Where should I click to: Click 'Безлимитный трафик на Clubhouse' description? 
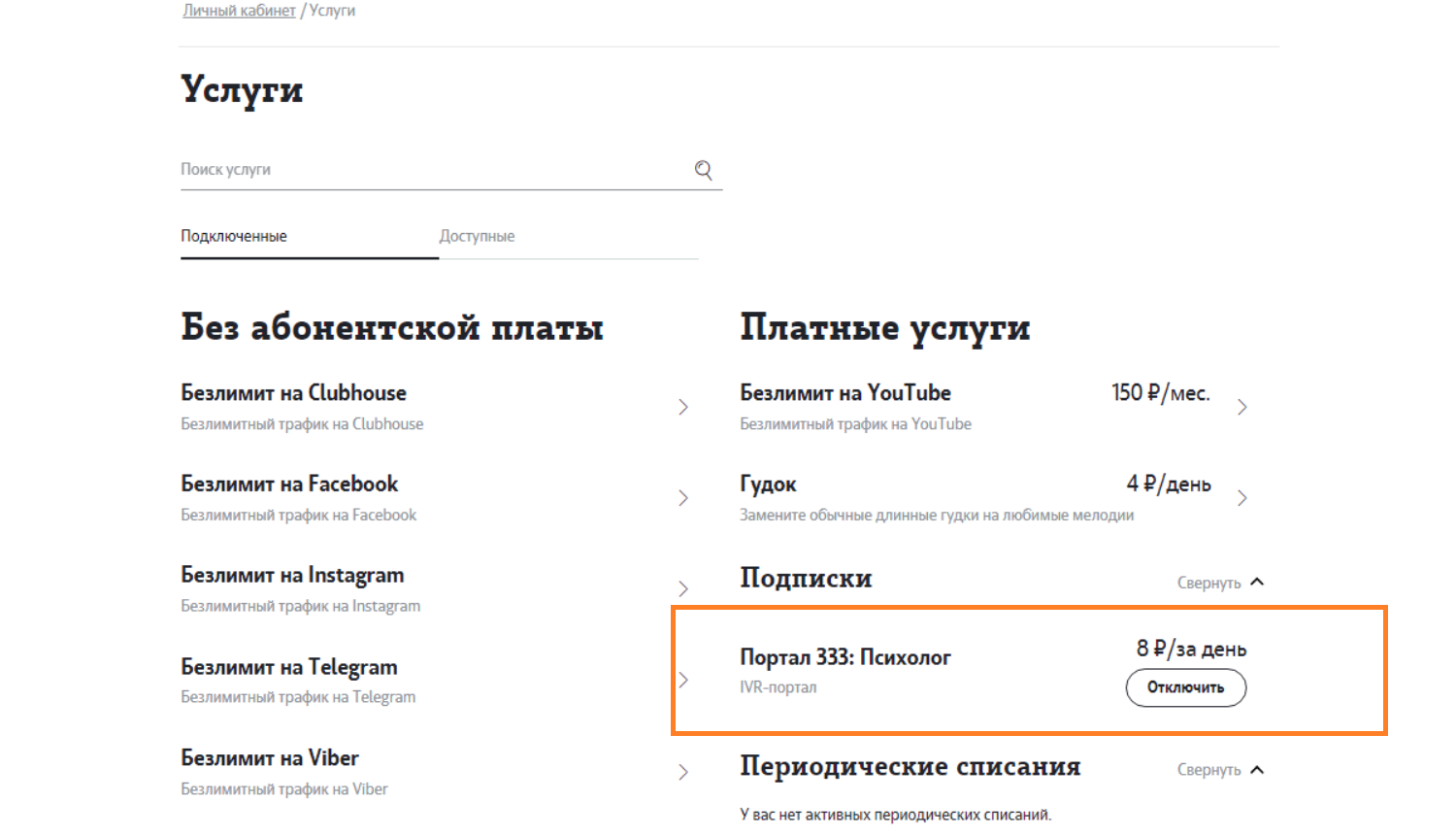click(x=302, y=424)
